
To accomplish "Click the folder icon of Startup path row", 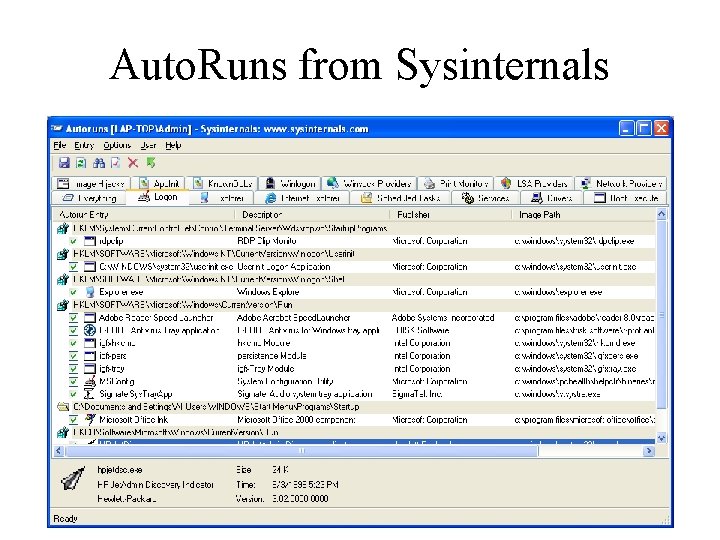I will pyautogui.click(x=63, y=407).
